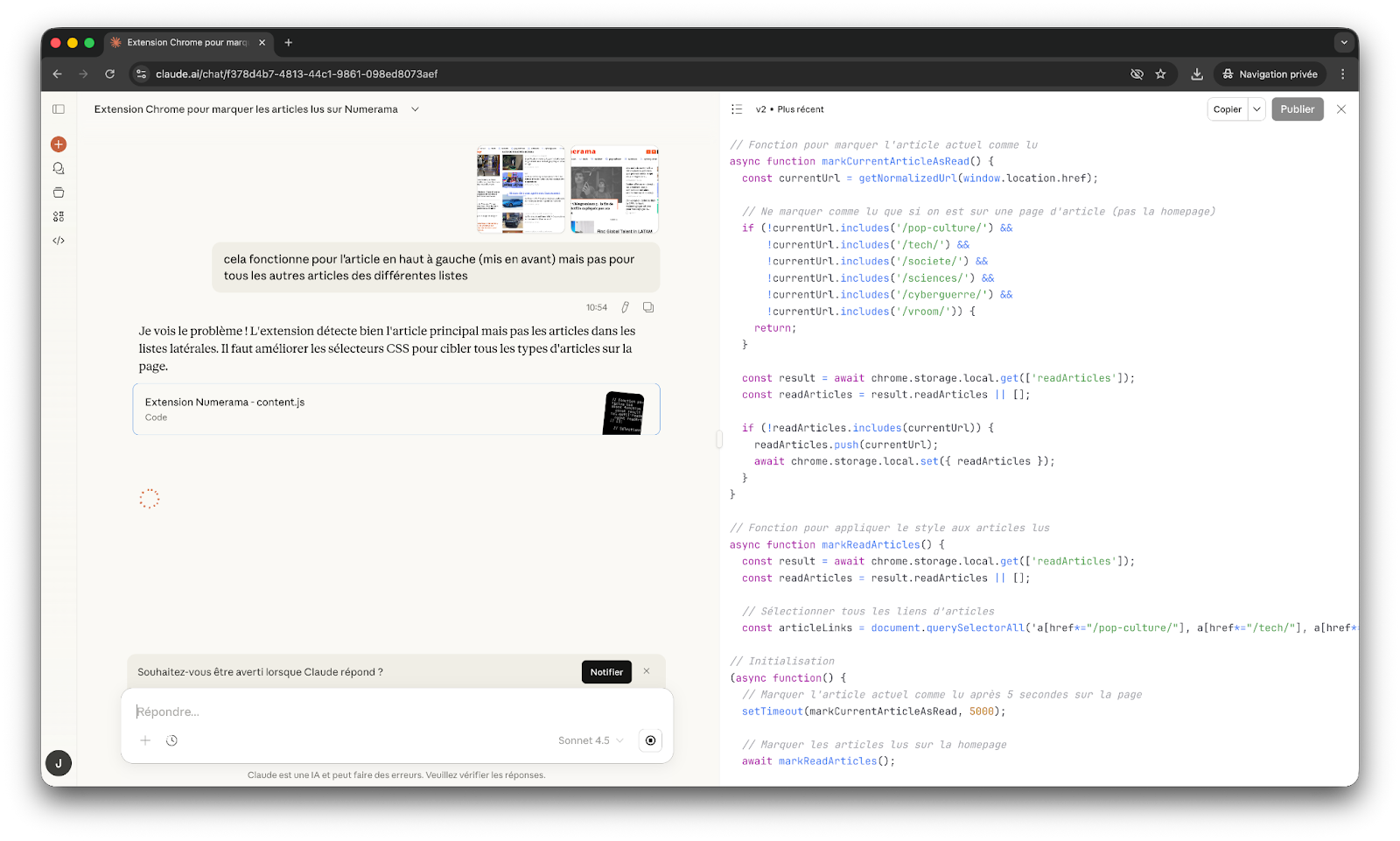Expand the conversation title dropdown chevron
This screenshot has height=841, width=1400.
tap(415, 109)
